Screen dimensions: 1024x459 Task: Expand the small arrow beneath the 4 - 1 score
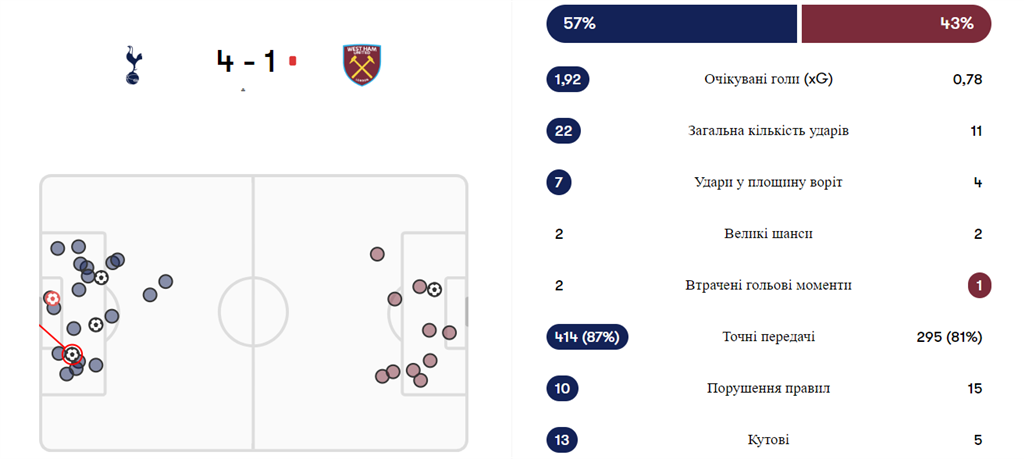click(x=243, y=90)
